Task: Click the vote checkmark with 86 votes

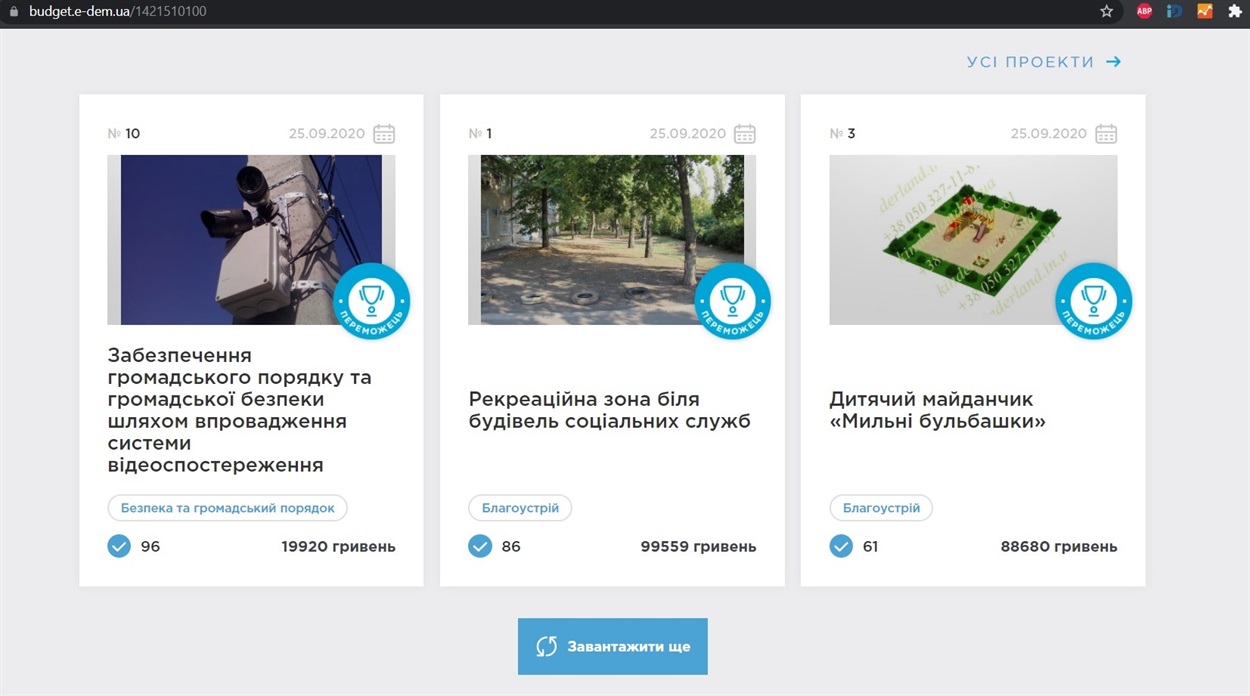Action: [480, 546]
